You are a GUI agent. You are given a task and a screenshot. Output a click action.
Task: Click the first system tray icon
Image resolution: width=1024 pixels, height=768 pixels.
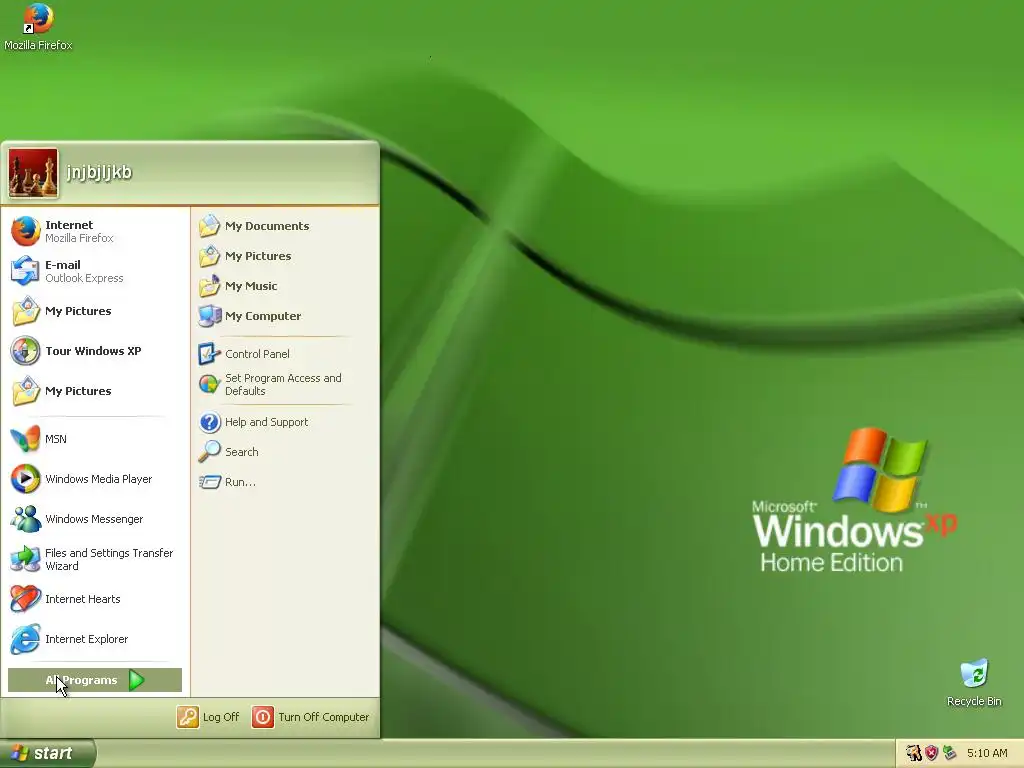(x=913, y=753)
